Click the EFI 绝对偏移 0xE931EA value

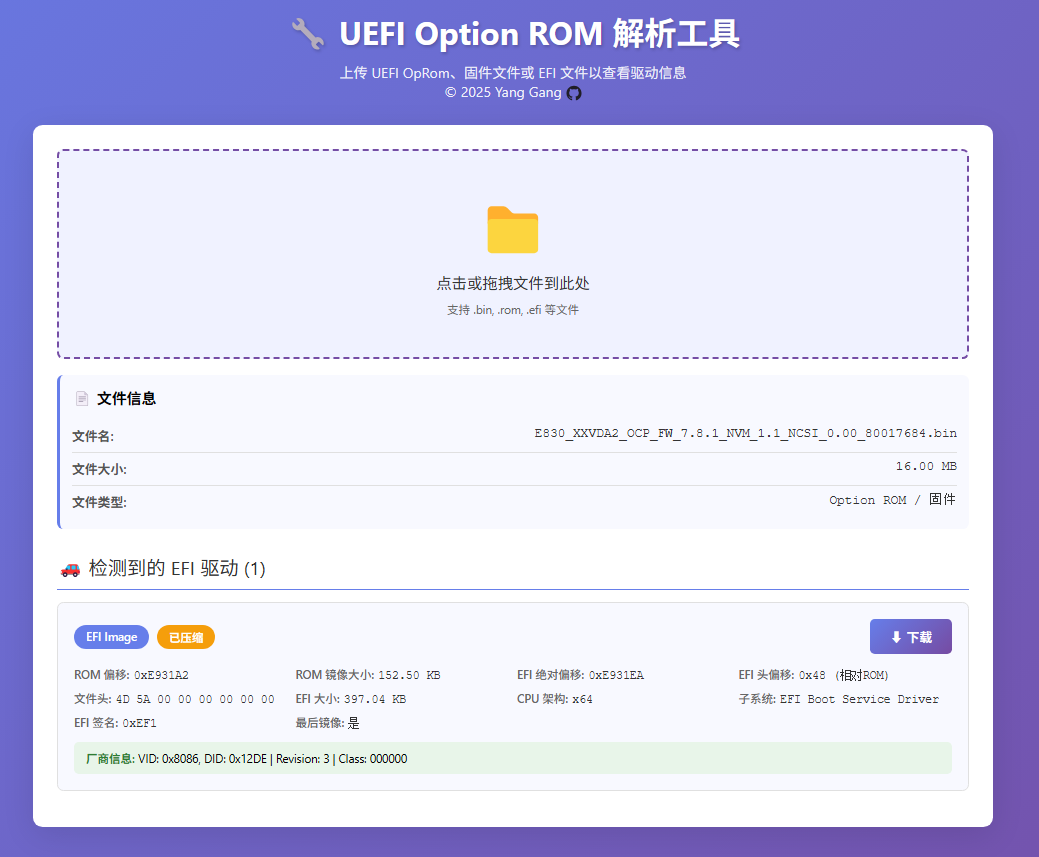pos(616,675)
